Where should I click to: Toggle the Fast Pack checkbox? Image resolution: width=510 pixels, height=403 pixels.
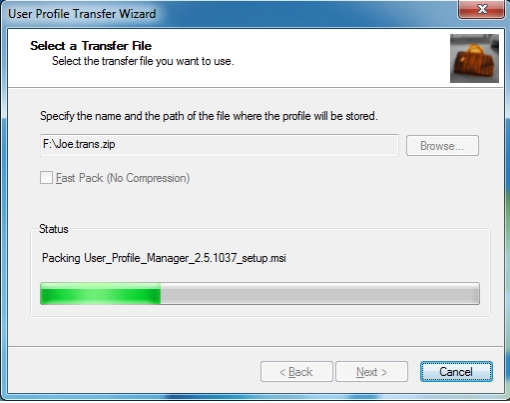coord(46,178)
